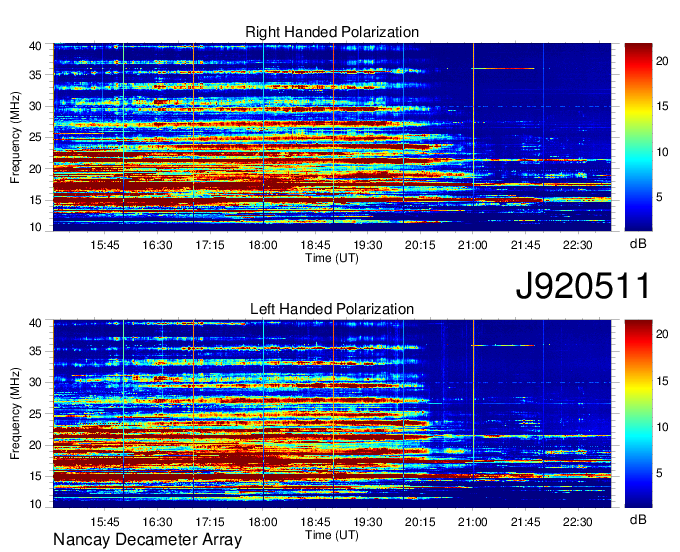
Task: Click the 30 MHz tick label on top plot
Action: click(x=36, y=107)
